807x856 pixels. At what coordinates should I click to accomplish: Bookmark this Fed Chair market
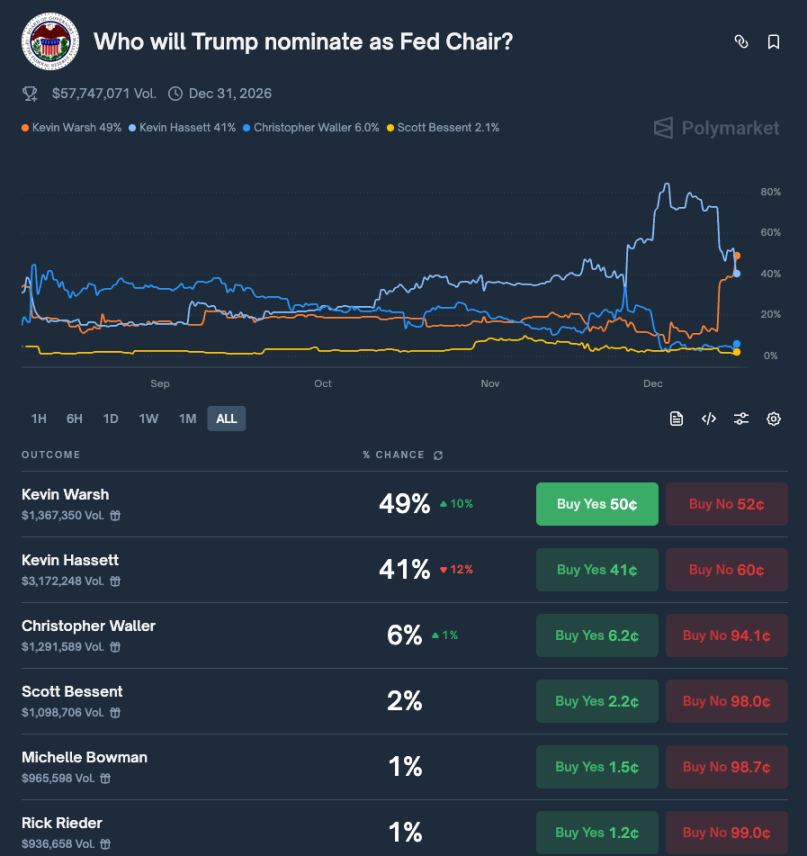pos(773,42)
